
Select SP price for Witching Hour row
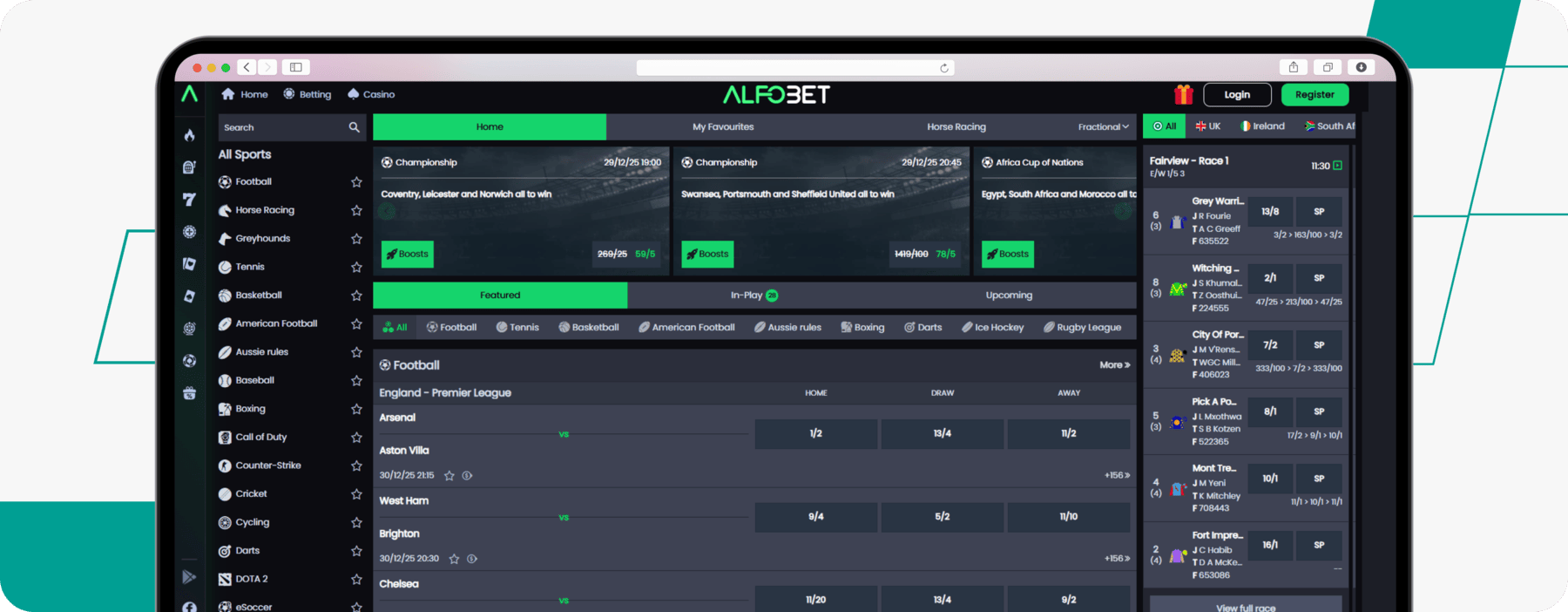(1319, 278)
